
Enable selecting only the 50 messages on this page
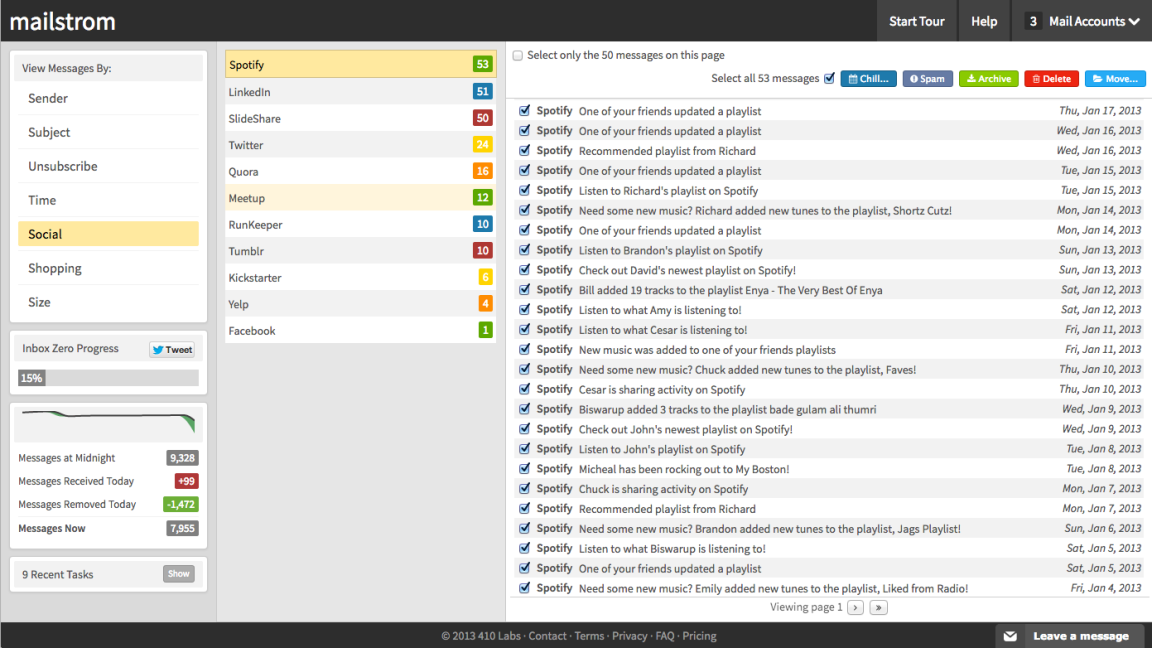tap(516, 55)
